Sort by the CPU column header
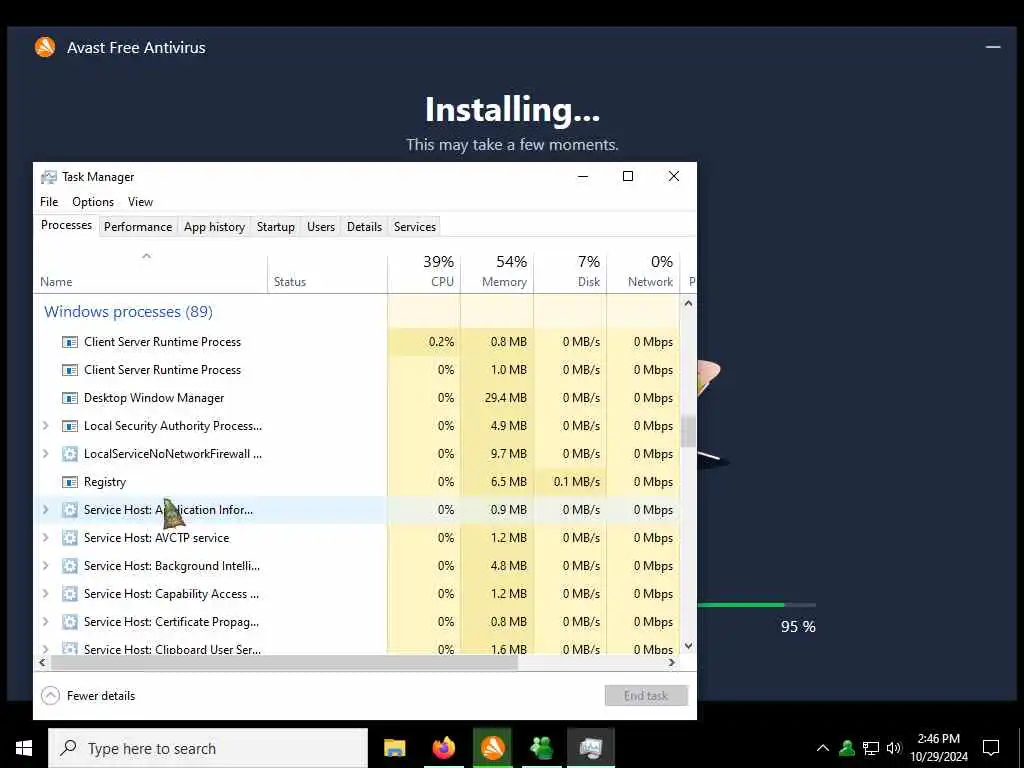 pos(424,272)
